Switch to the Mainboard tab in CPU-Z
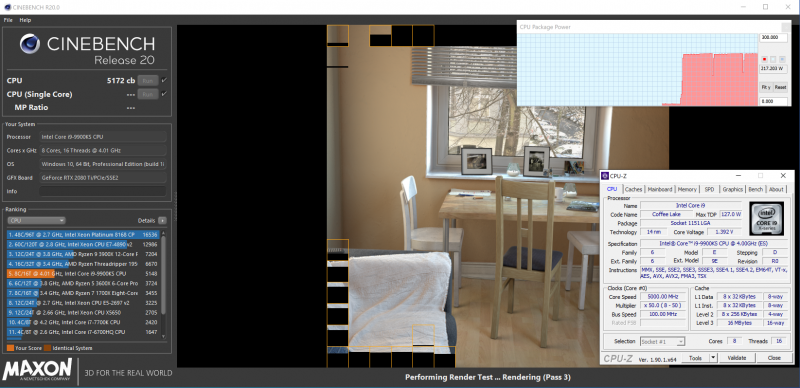This screenshot has height=388, width=800. point(660,189)
